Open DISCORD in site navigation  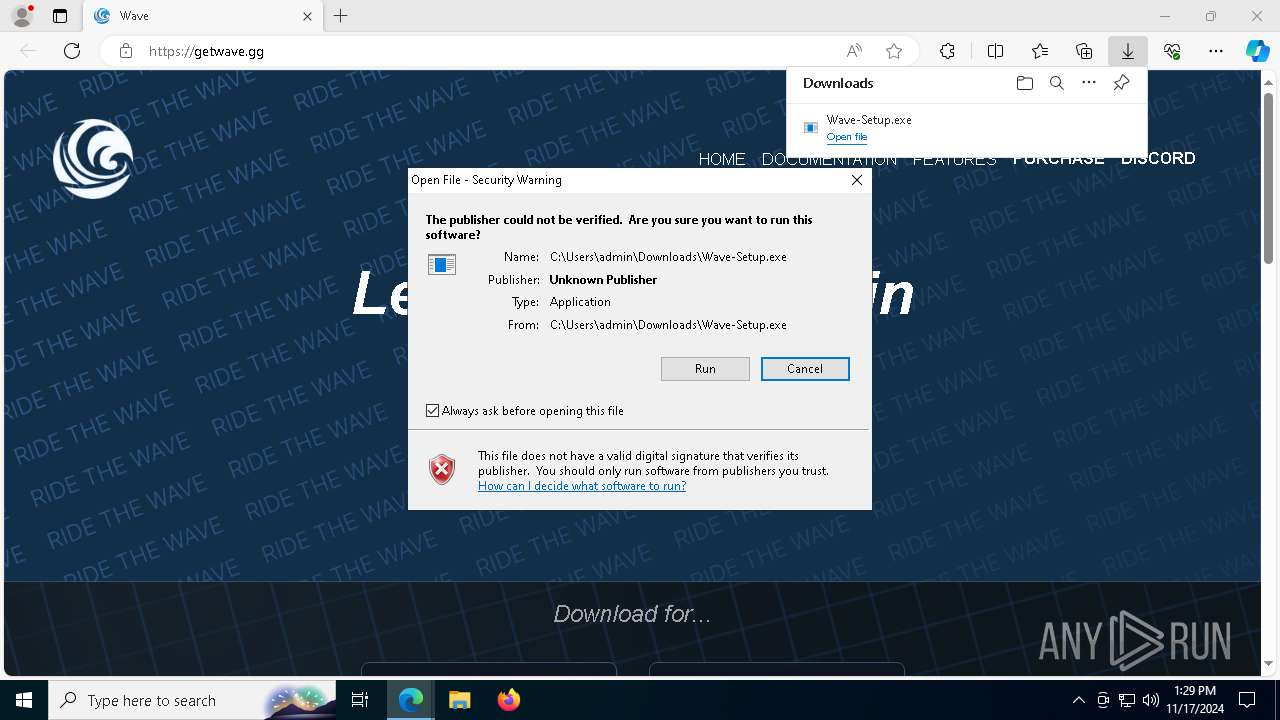[1158, 158]
